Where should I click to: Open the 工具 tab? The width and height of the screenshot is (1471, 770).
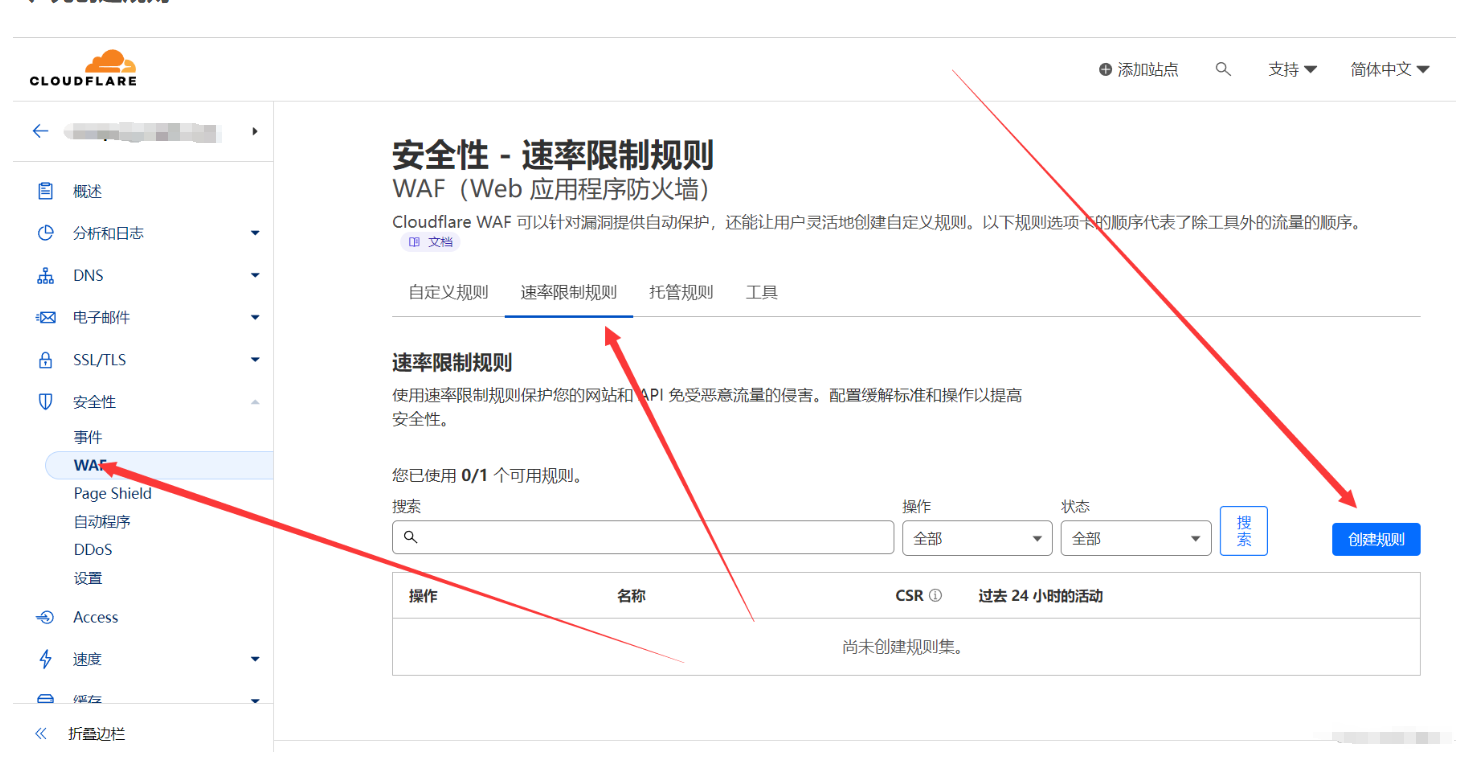click(x=762, y=292)
